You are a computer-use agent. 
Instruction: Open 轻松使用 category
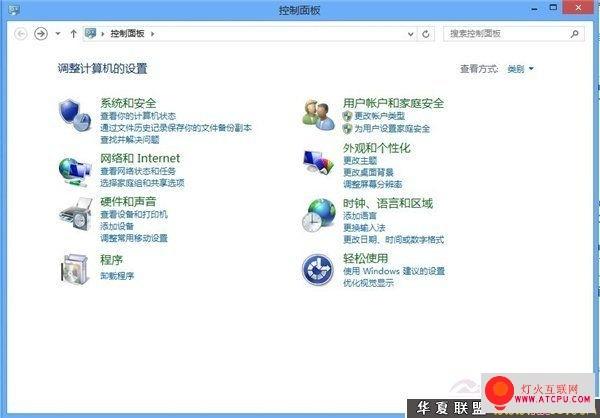click(365, 258)
